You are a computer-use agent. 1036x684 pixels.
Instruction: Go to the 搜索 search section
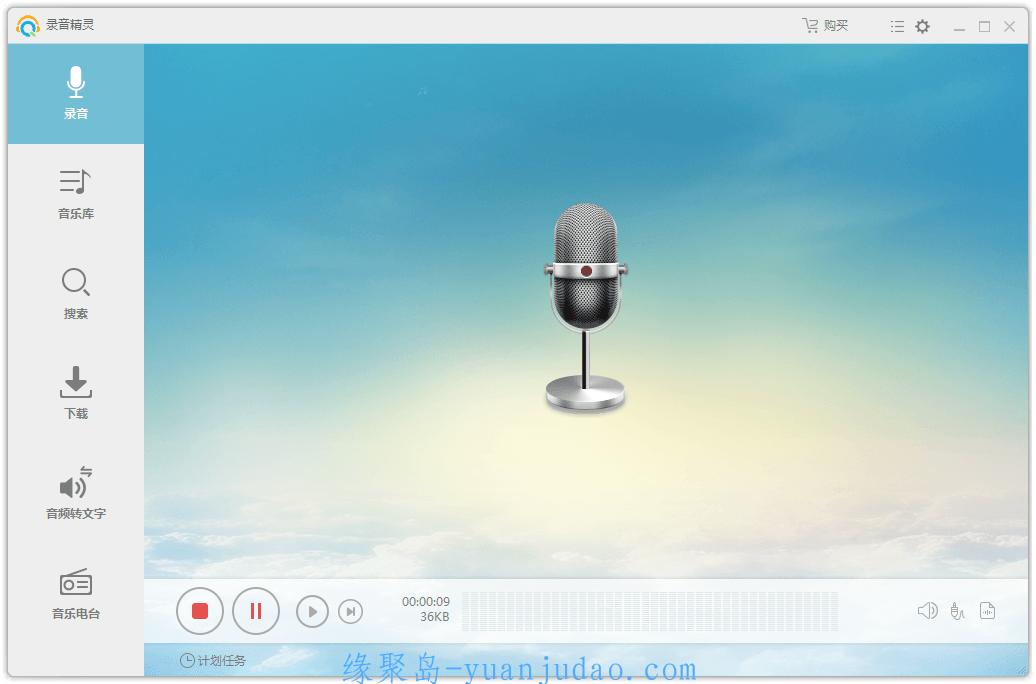click(76, 294)
